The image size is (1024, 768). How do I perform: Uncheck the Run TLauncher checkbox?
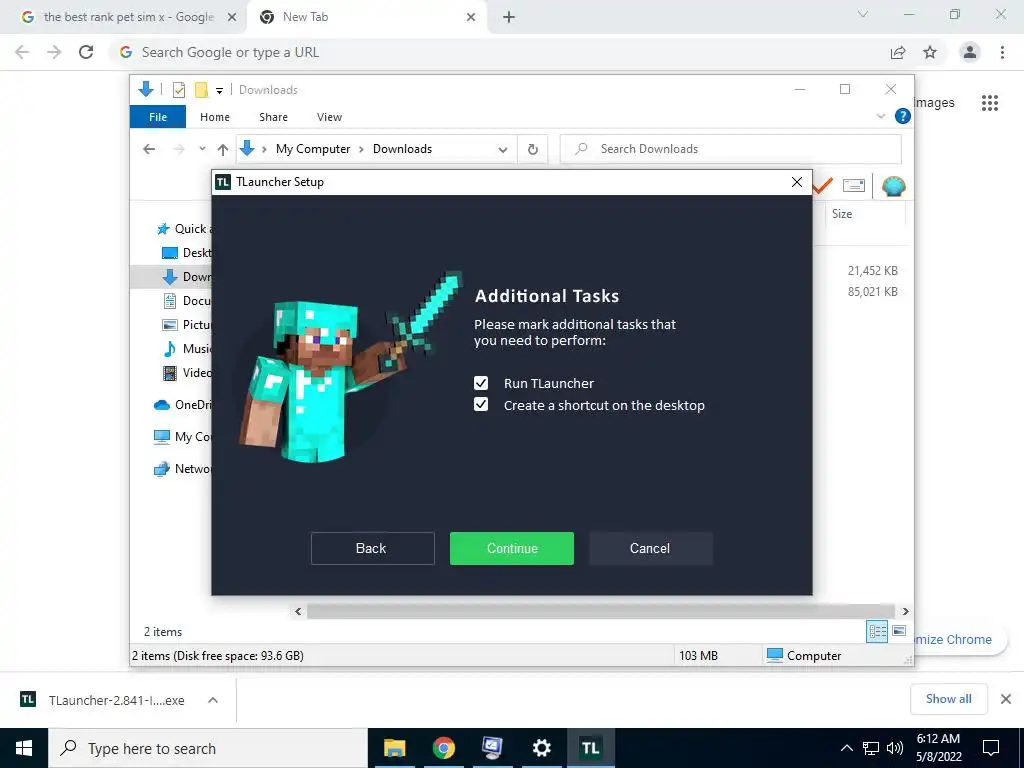[x=481, y=383]
